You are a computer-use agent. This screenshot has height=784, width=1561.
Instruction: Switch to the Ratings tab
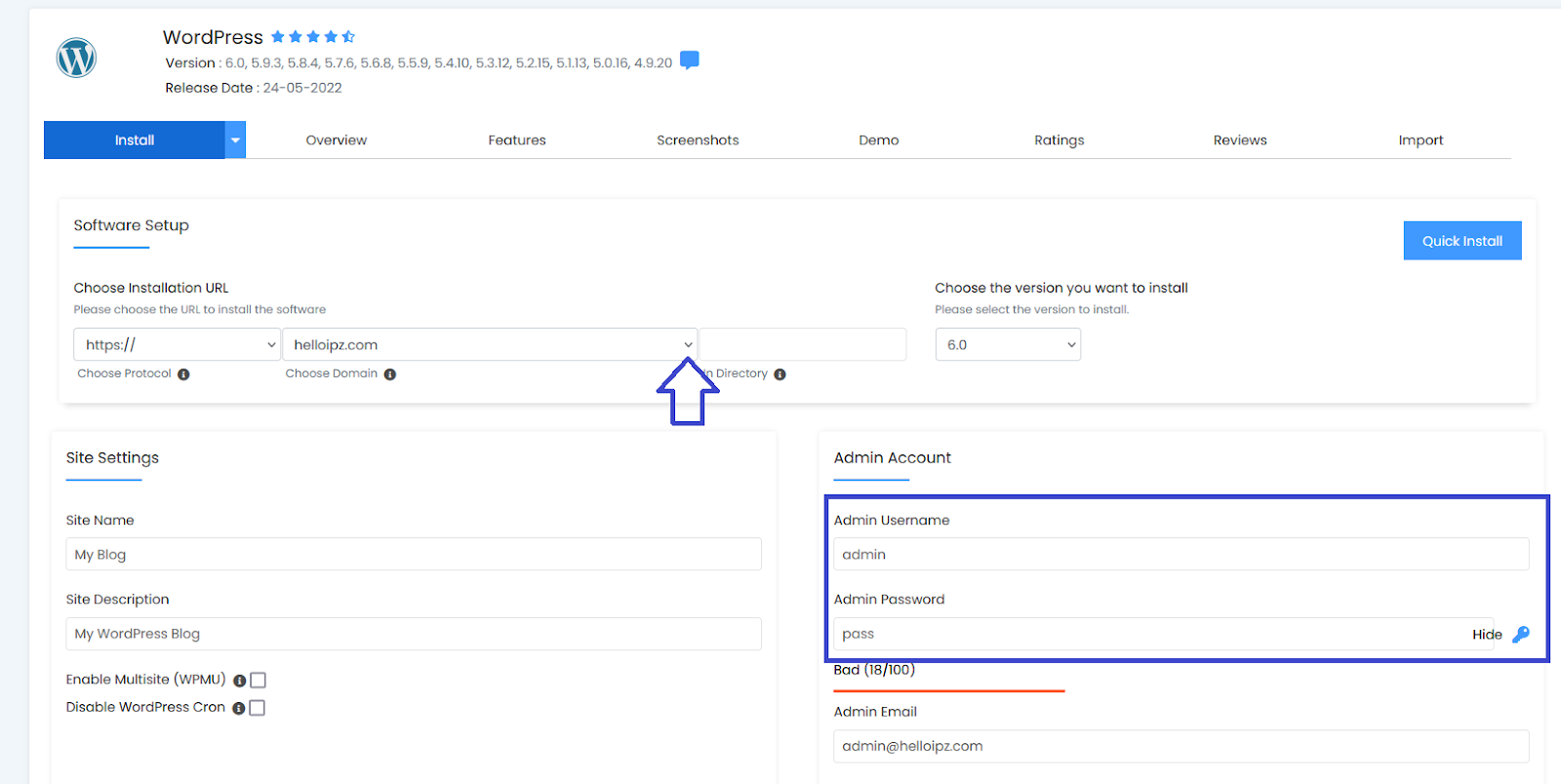point(1060,140)
